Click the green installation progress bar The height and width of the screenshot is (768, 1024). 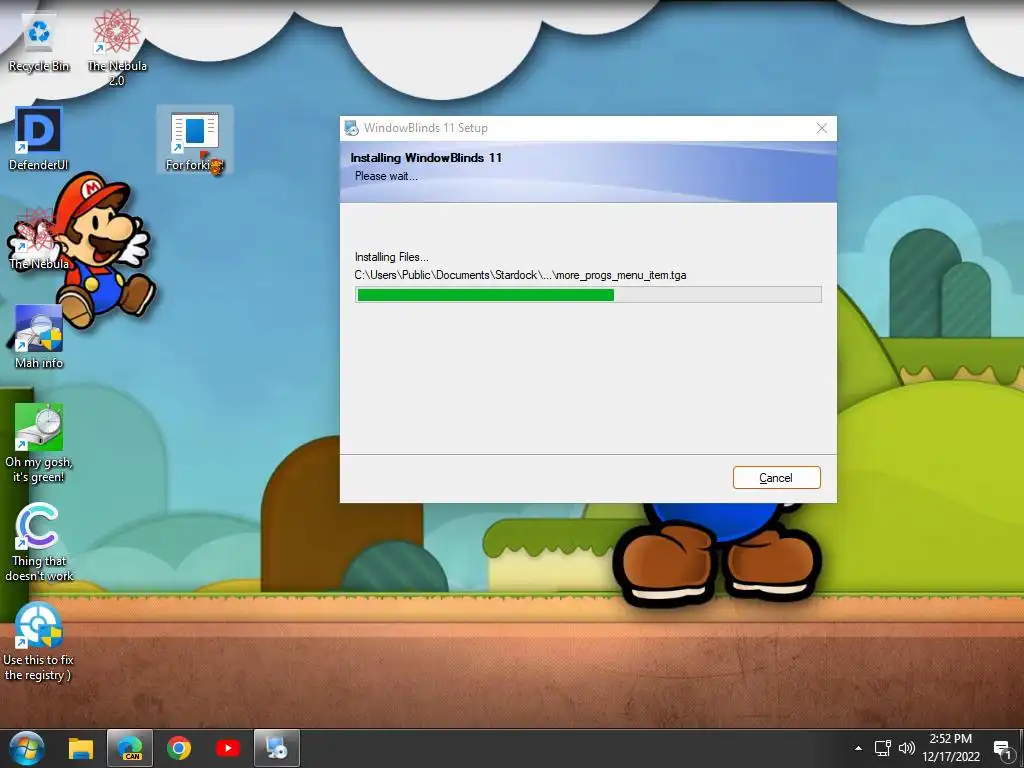[588, 295]
